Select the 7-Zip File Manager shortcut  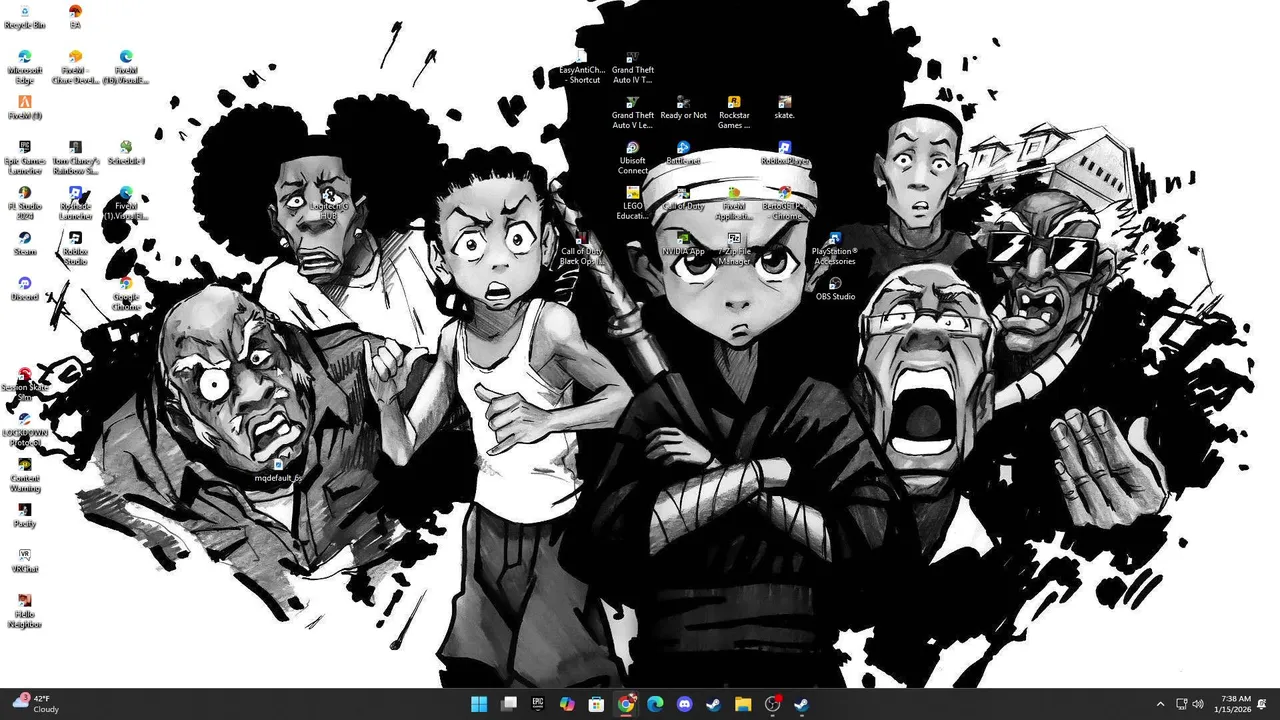click(x=733, y=248)
